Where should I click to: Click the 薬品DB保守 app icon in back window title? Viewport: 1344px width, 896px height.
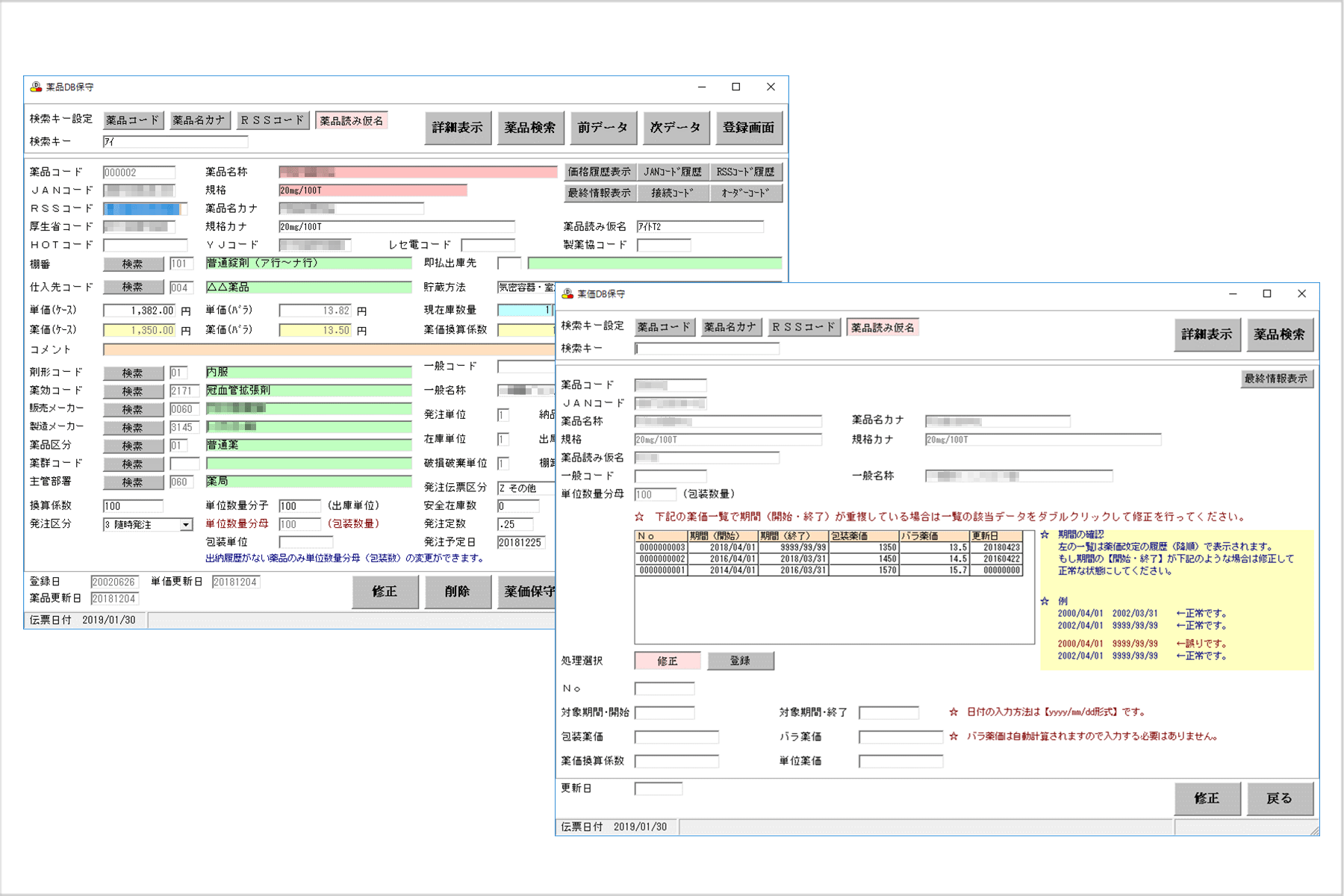[x=36, y=87]
